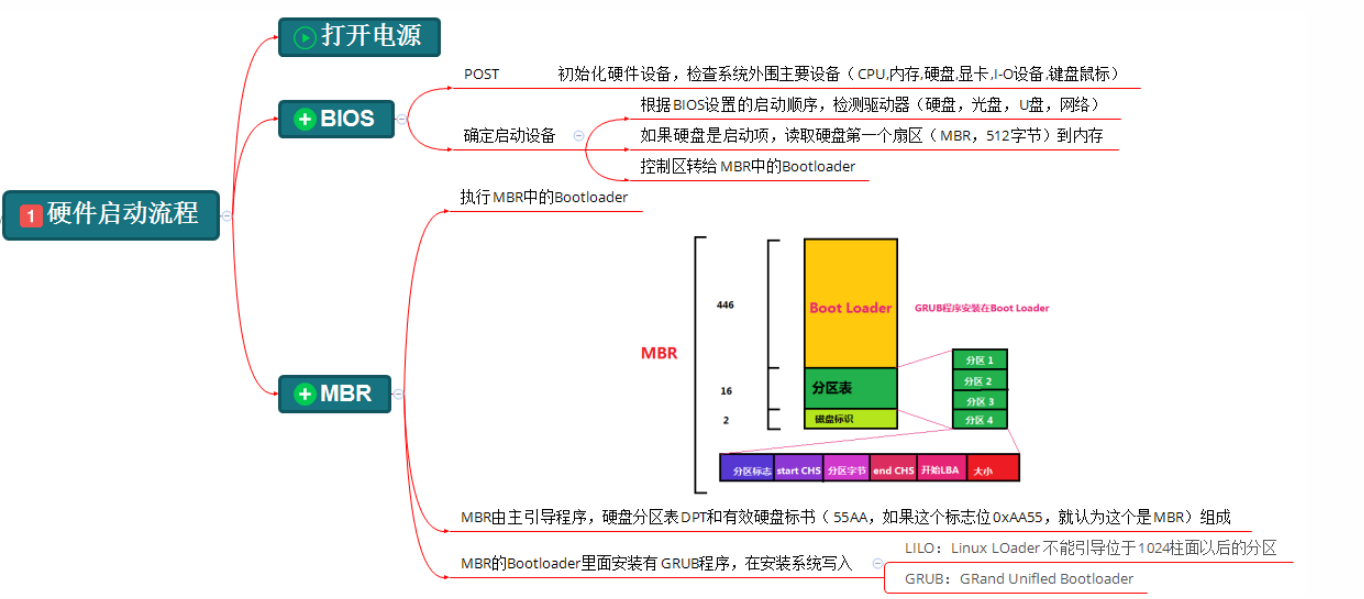Click the red number 1 priority badge
This screenshot has width=1364, height=599.
[31, 215]
